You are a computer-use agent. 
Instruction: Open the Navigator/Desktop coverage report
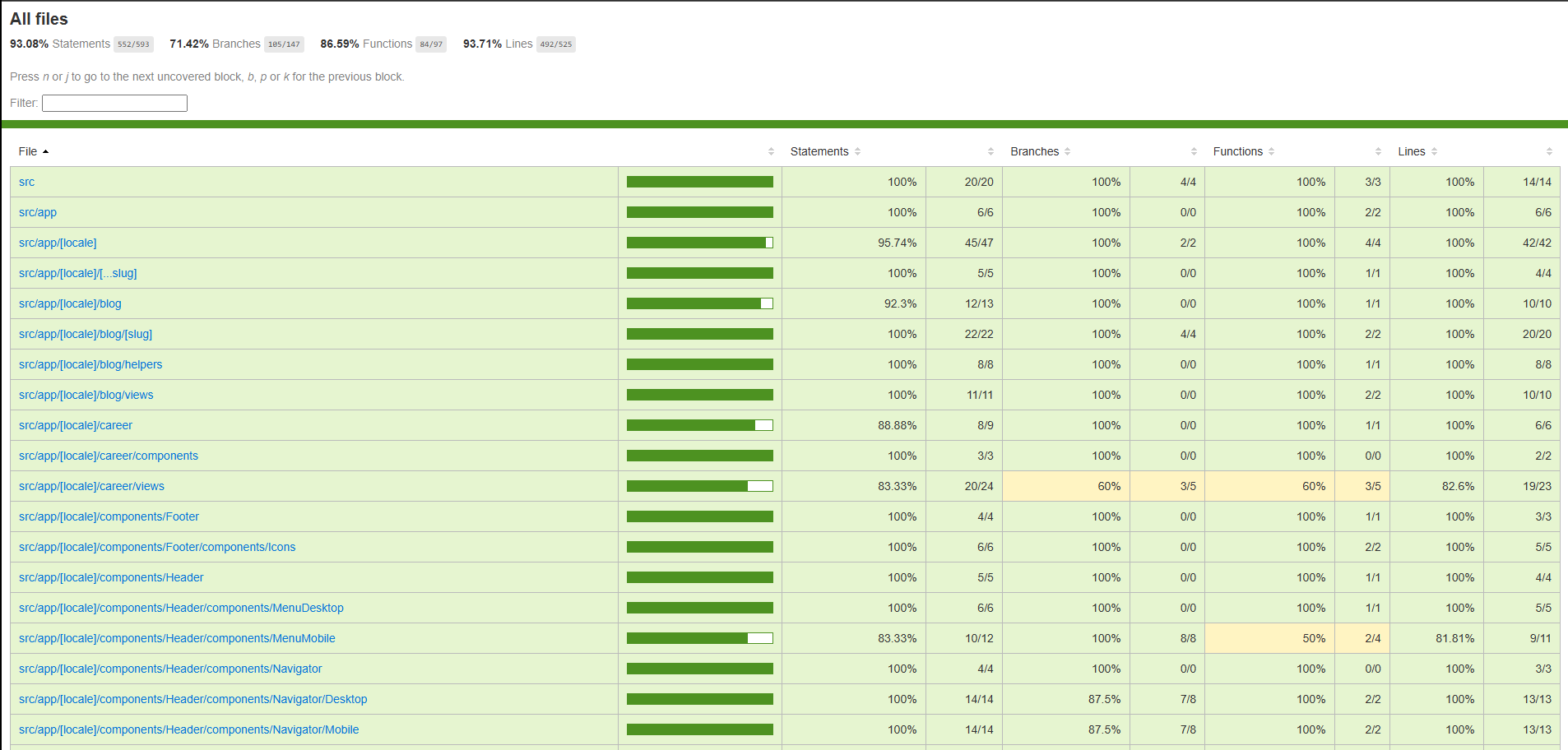[x=193, y=699]
